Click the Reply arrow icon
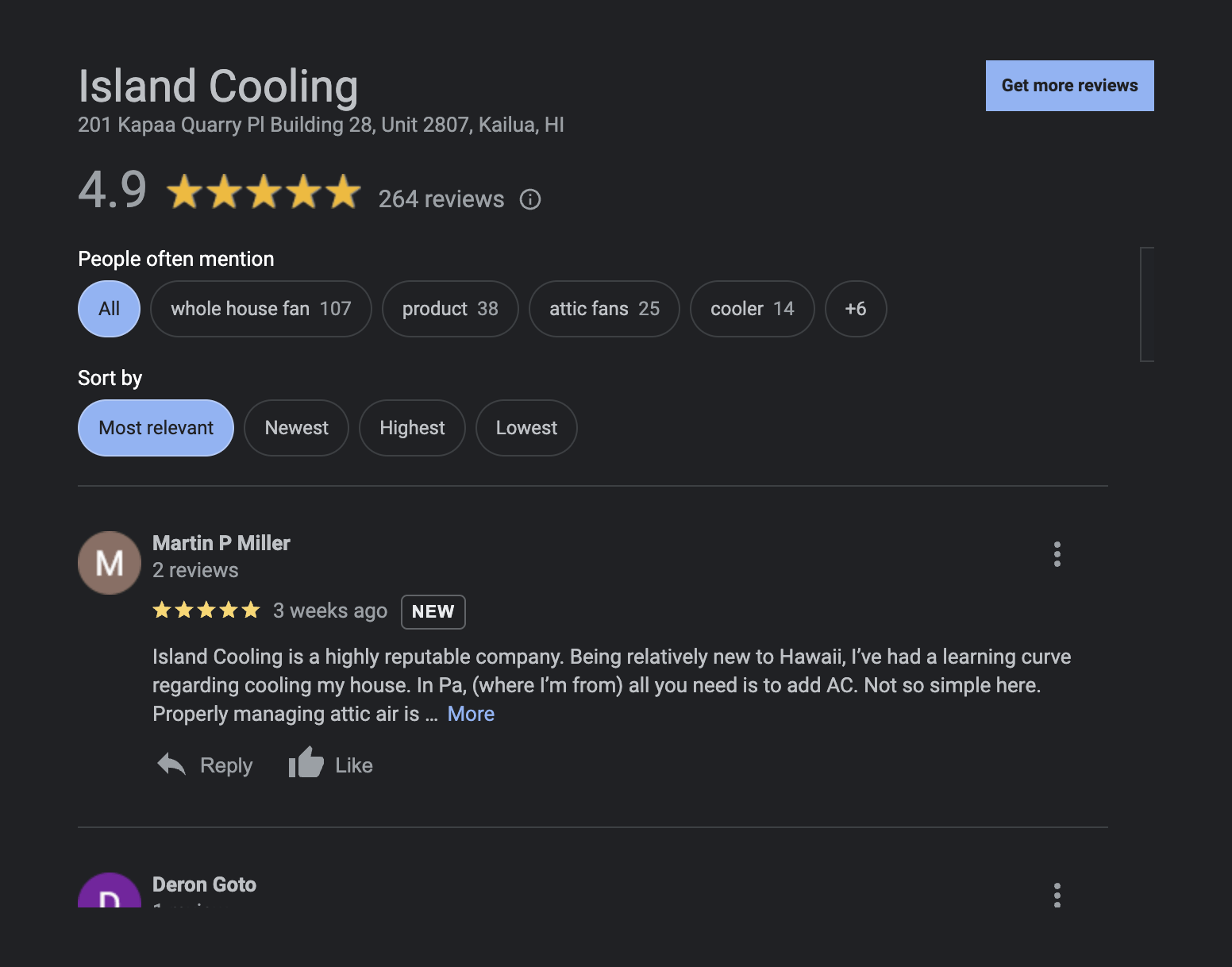 [171, 765]
